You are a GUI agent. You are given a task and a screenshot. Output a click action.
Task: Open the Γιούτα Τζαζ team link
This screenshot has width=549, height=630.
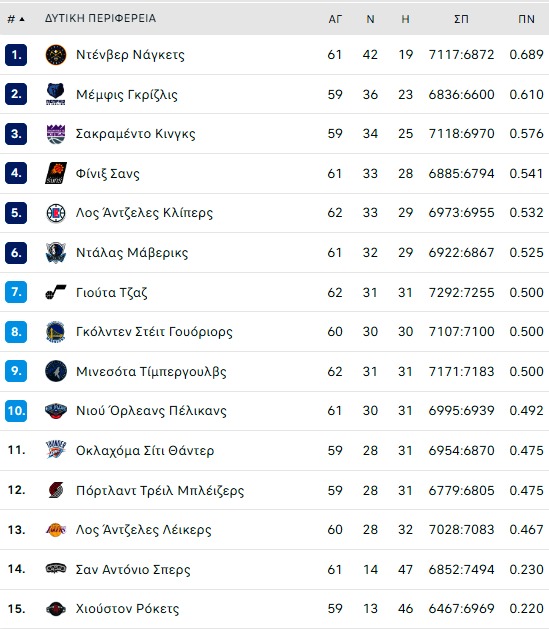pyautogui.click(x=112, y=292)
